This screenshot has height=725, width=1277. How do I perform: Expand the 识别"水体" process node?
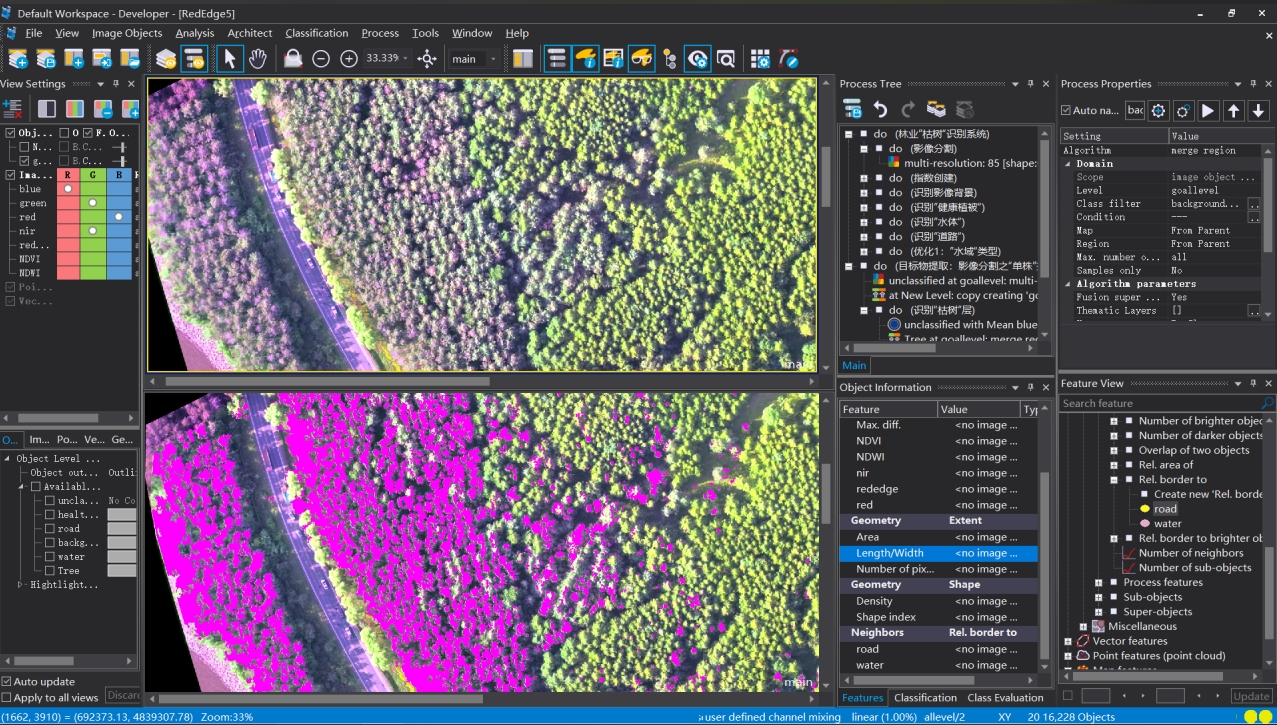[864, 222]
